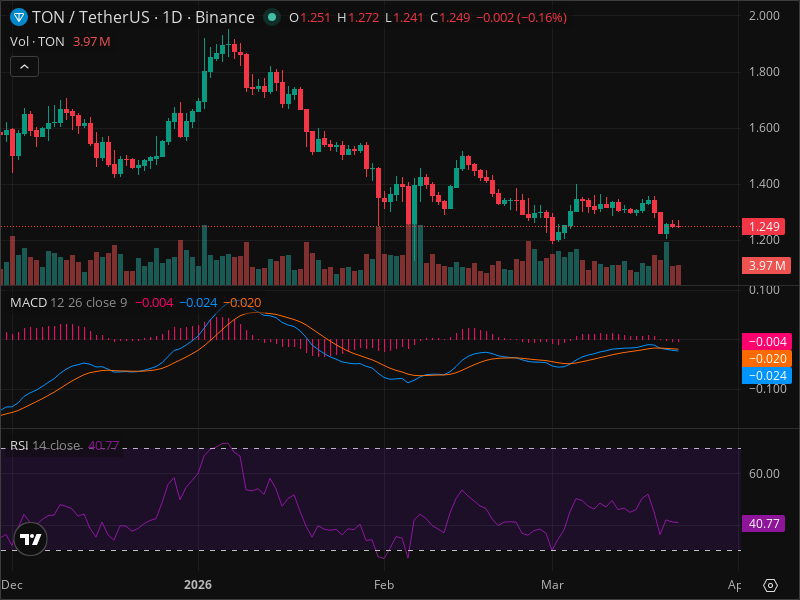Click the open value O1.251 in header
The width and height of the screenshot is (800, 600).
pyautogui.click(x=310, y=18)
